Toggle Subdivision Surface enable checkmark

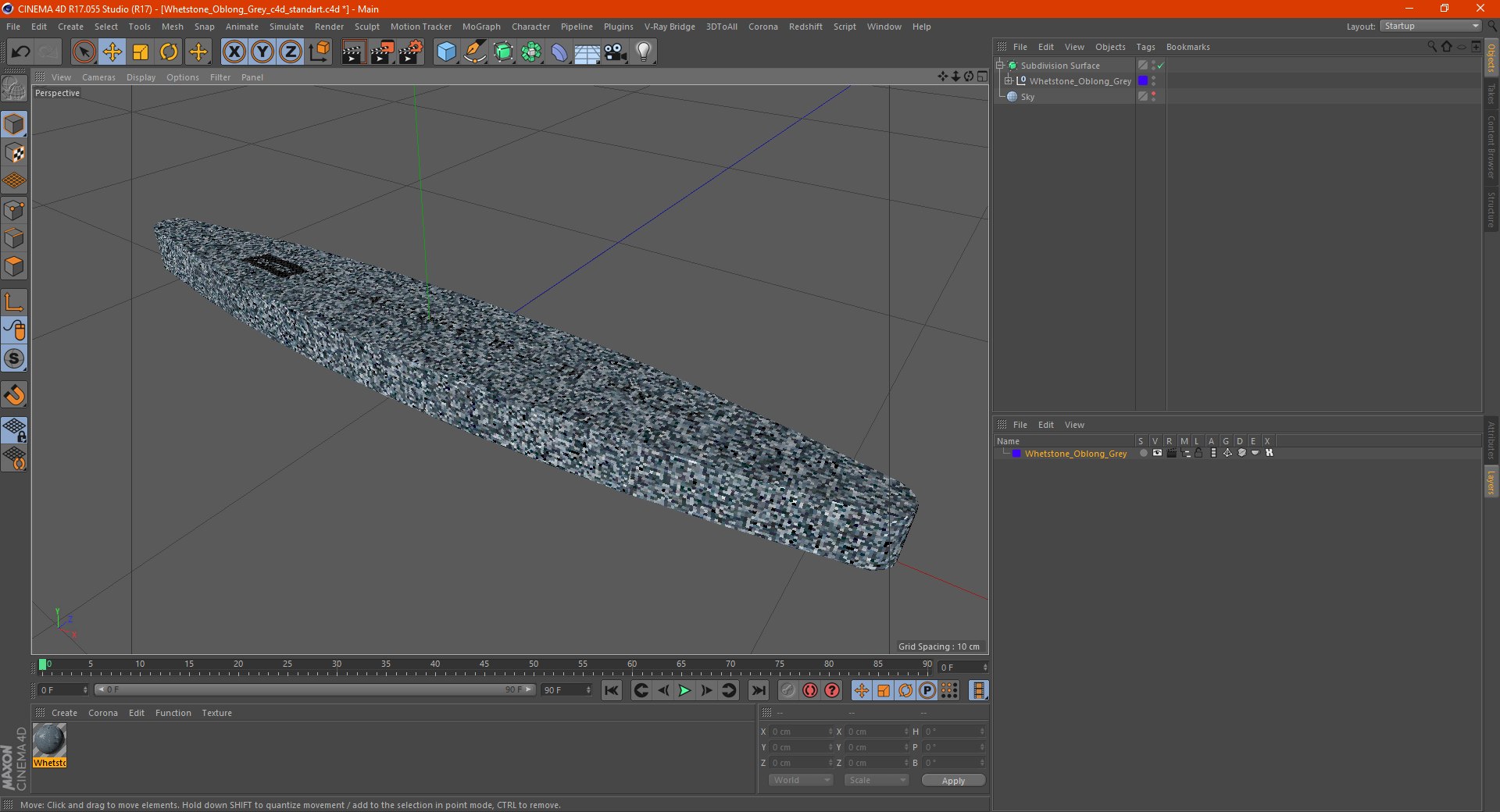coord(1161,66)
